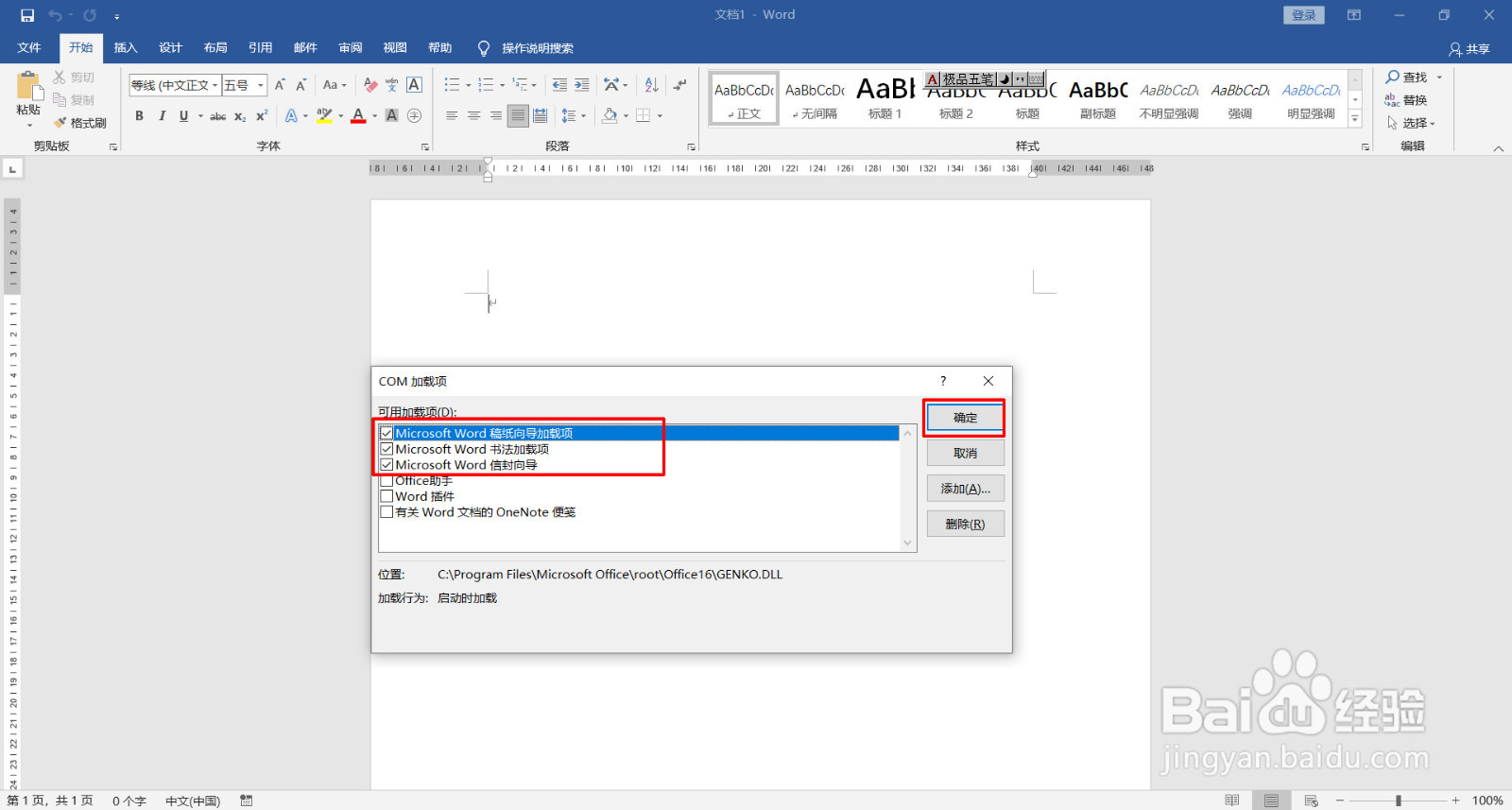Viewport: 1512px width, 810px height.
Task: Click the Find magnifier icon
Action: tap(1392, 78)
